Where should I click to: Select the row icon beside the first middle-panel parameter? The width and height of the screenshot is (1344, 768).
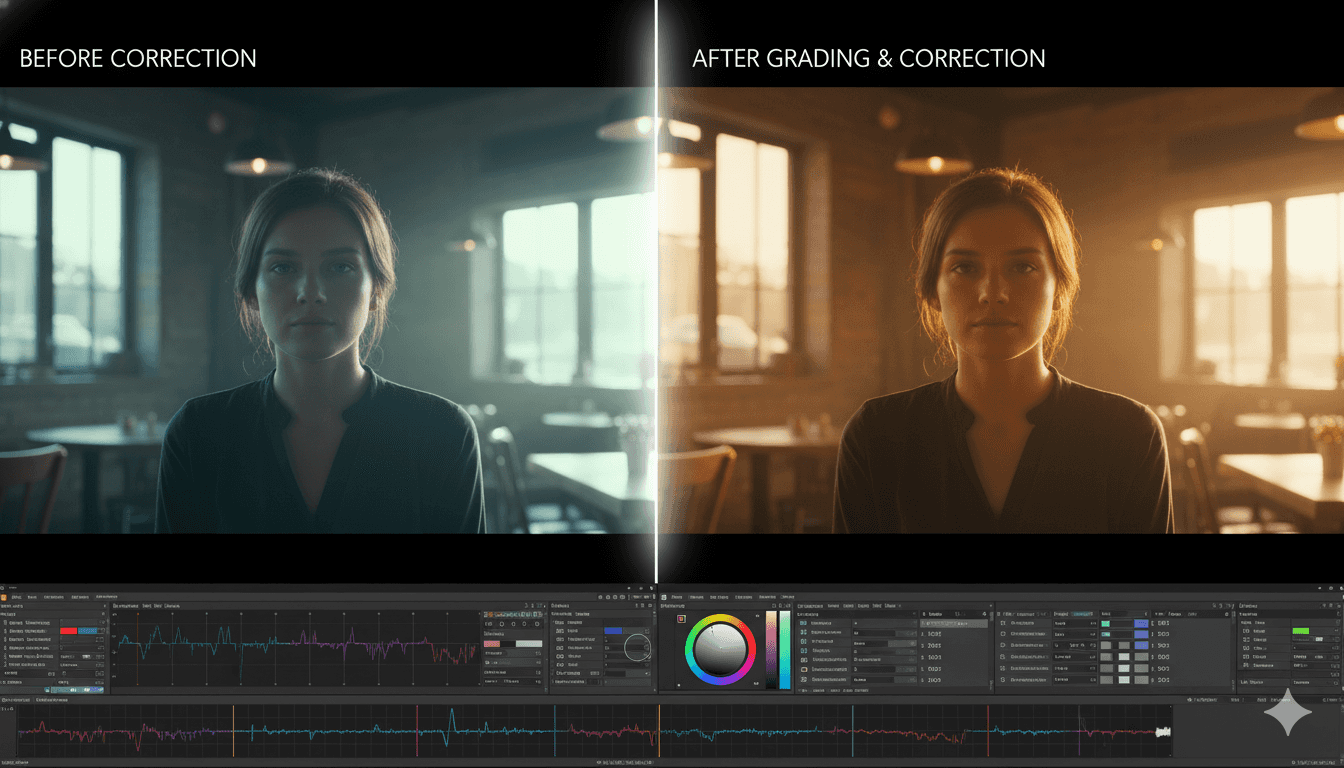(x=803, y=623)
